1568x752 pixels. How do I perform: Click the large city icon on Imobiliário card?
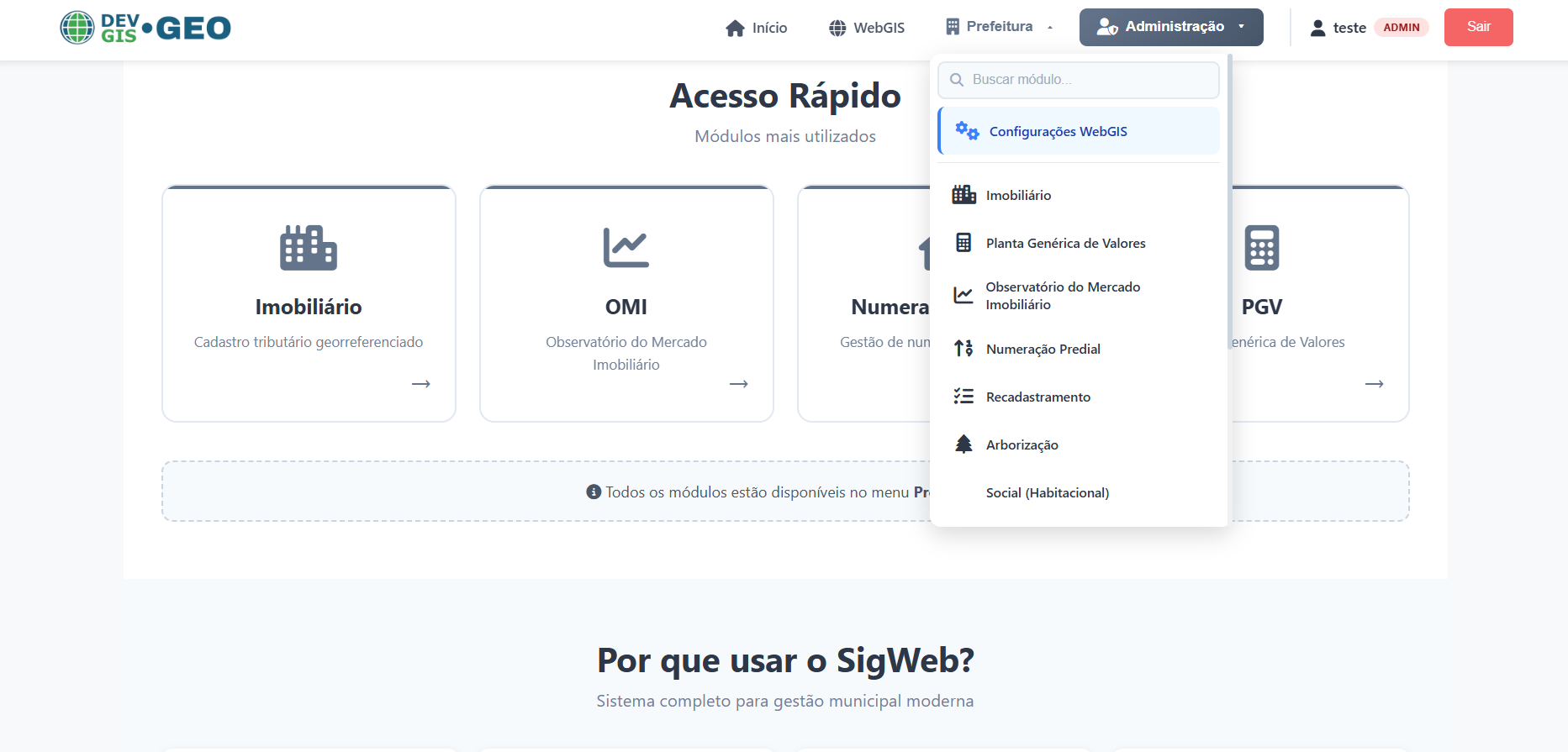tap(309, 248)
